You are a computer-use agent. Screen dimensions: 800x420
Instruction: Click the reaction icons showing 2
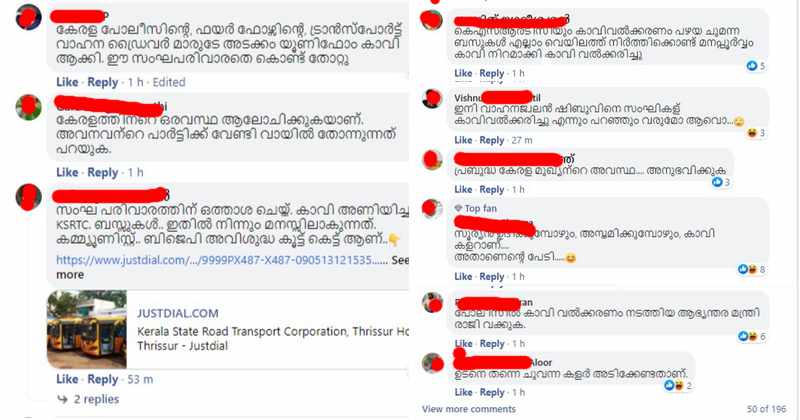point(673,385)
